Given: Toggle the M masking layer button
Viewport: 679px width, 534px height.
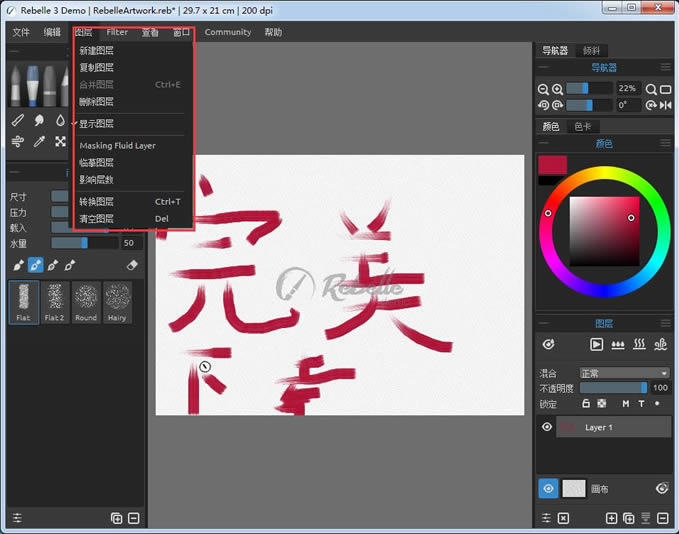Looking at the screenshot, I should click(x=626, y=404).
